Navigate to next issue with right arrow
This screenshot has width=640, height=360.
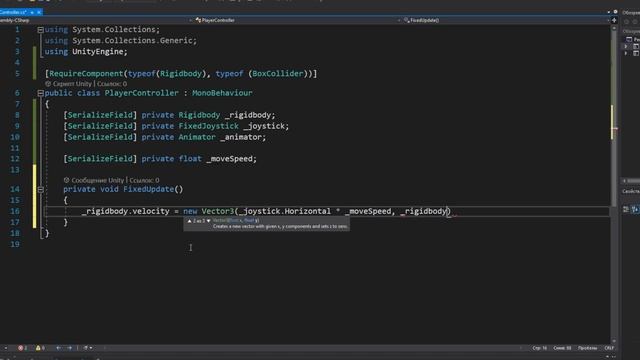69,348
